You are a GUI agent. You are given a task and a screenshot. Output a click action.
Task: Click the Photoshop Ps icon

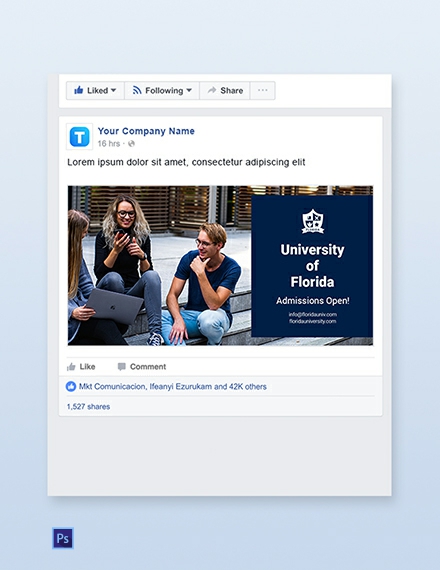[x=63, y=538]
